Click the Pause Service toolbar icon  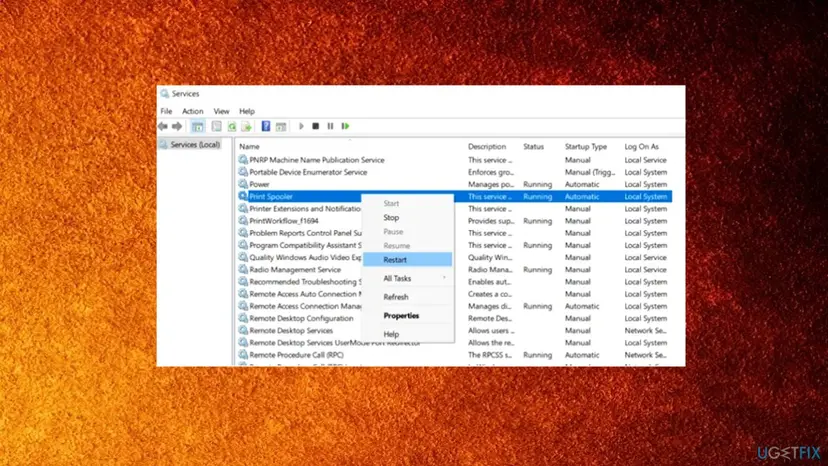330,126
